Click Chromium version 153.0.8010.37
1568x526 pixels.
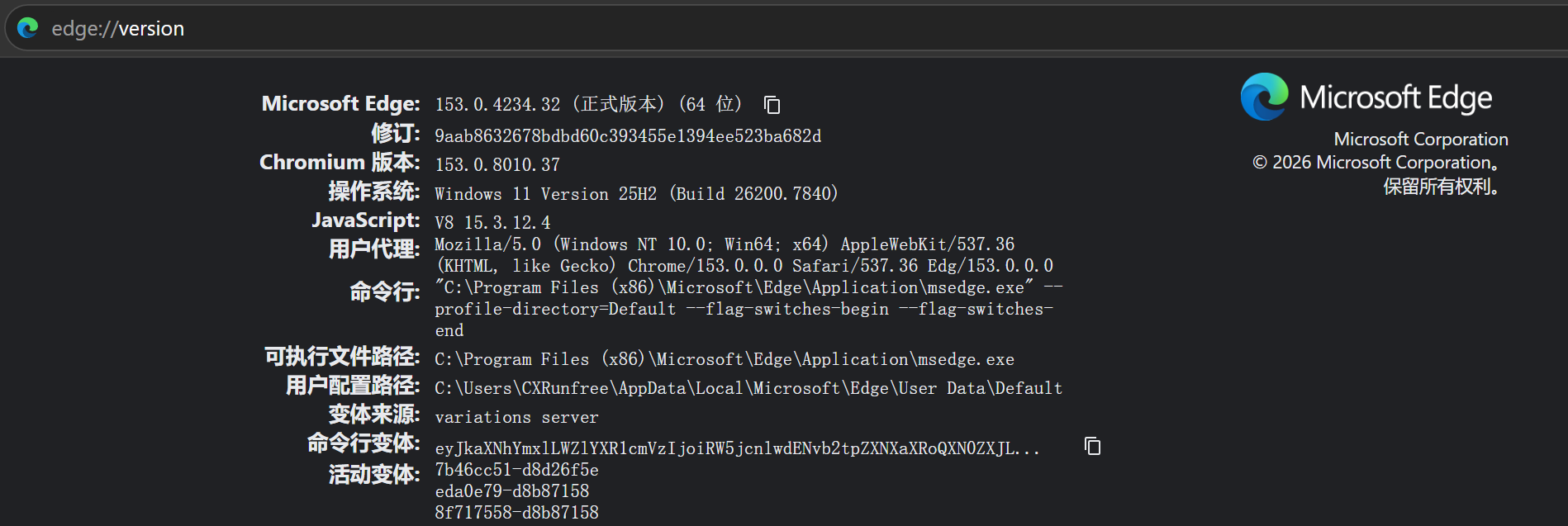coord(497,165)
